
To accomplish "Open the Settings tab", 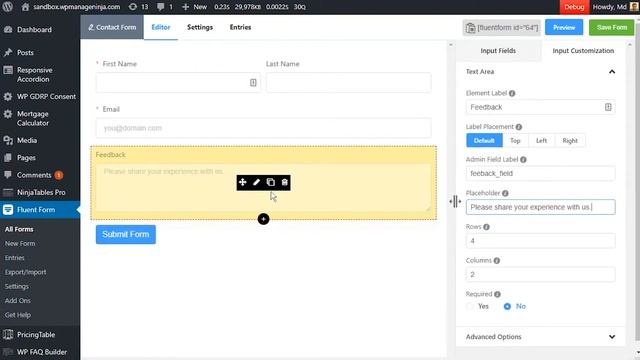I will [x=200, y=27].
